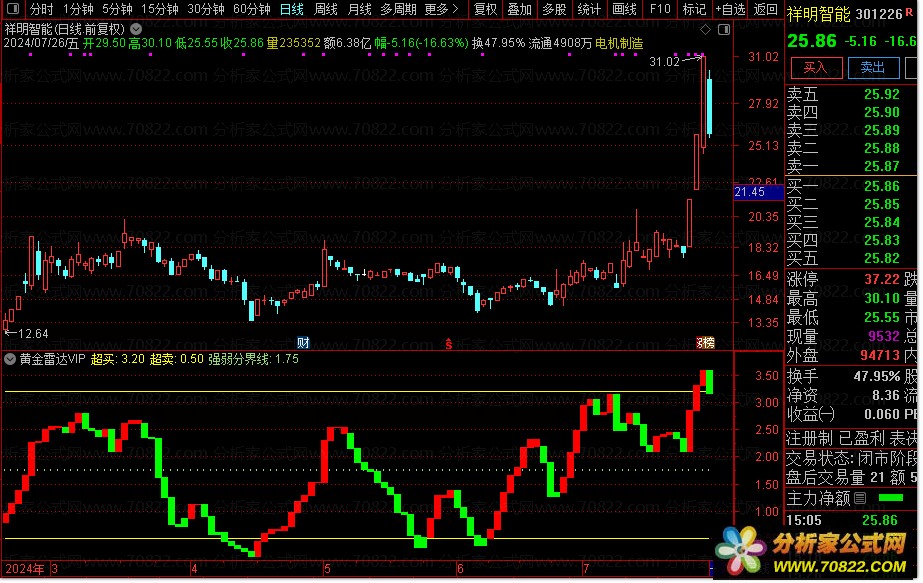Click the red S marker on timeline
The width and height of the screenshot is (923, 583).
pos(449,344)
